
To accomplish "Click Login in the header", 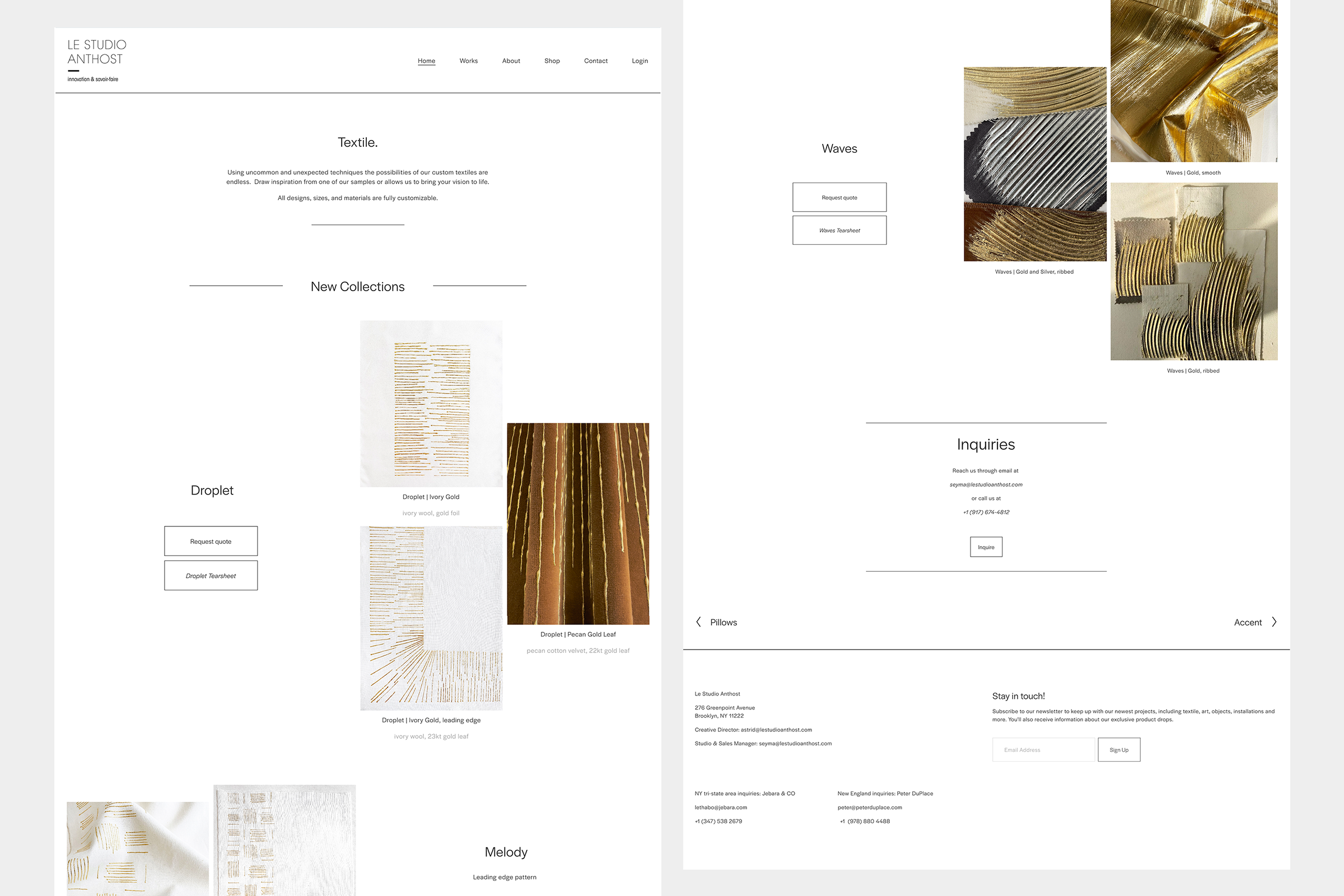I will pyautogui.click(x=640, y=60).
